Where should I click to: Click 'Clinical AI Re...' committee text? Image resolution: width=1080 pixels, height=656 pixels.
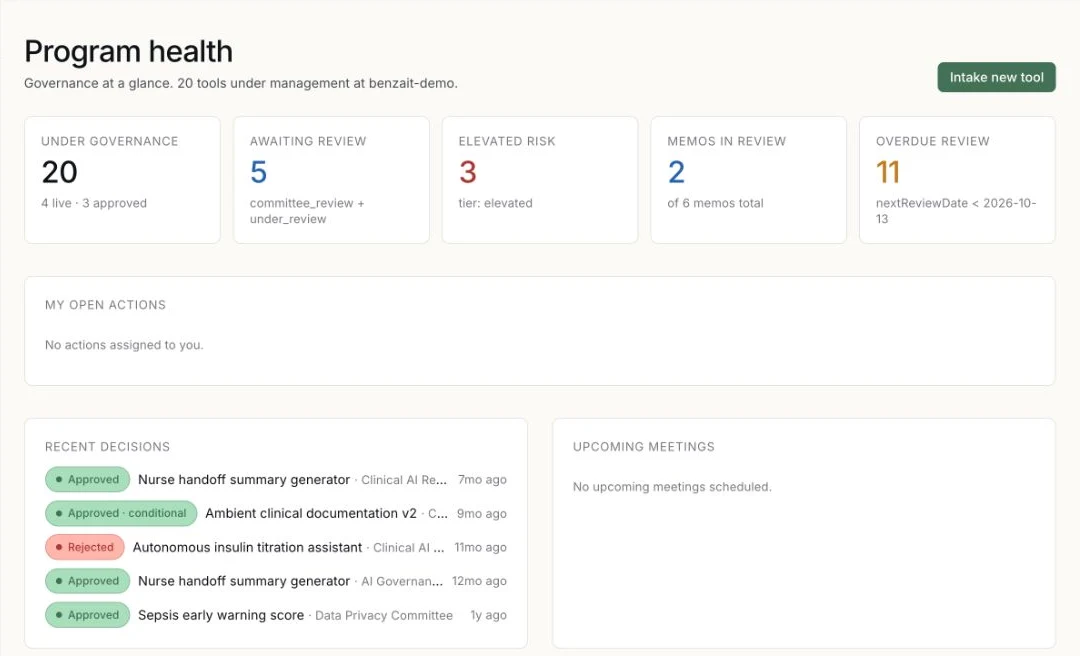[x=404, y=480]
